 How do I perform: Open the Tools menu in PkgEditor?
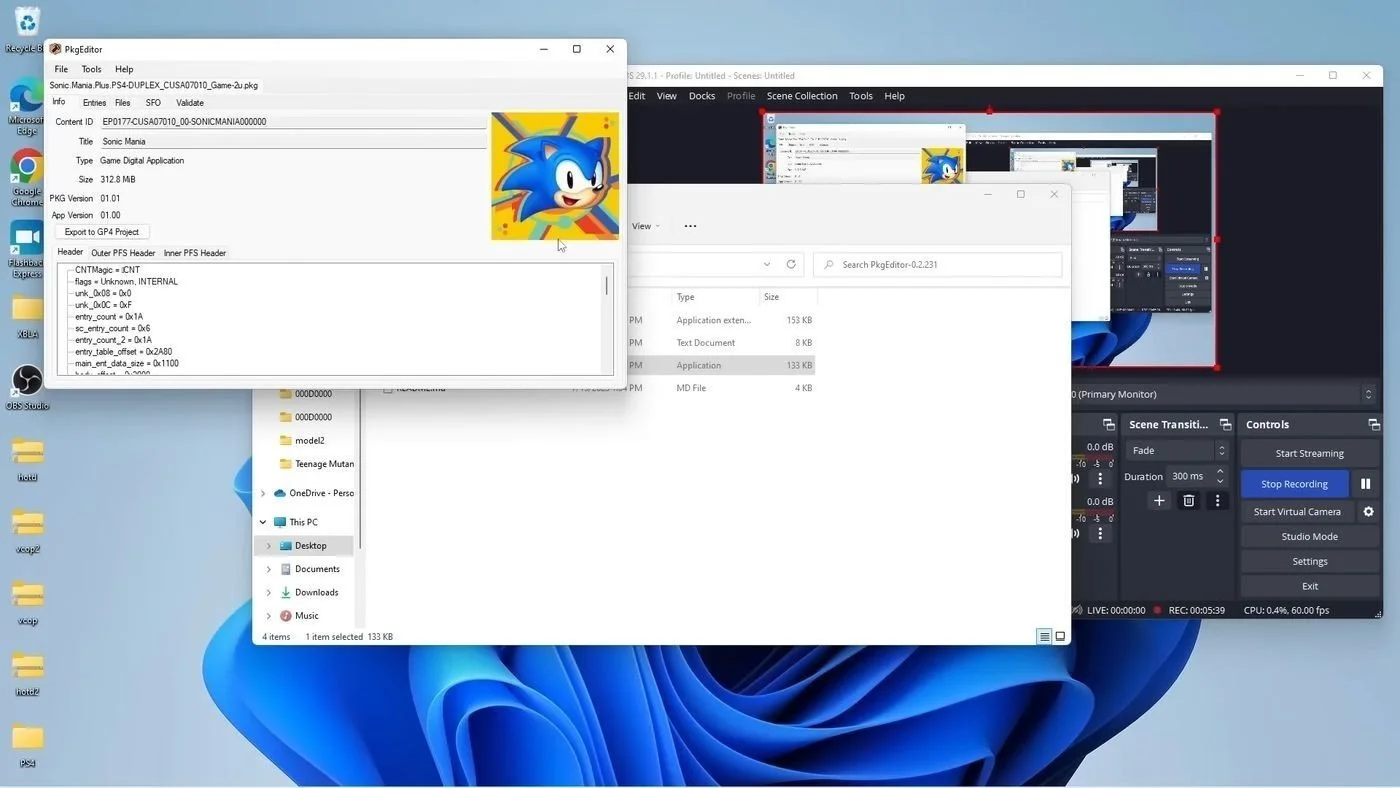pos(91,69)
